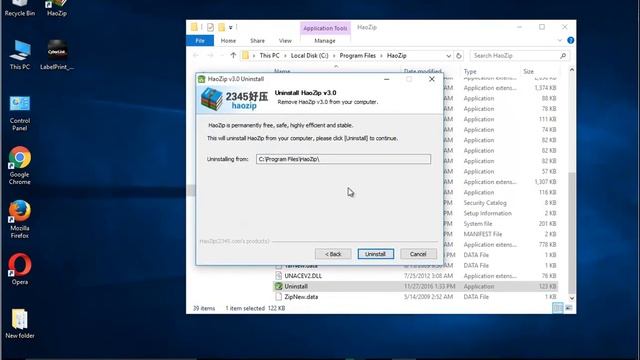Switch to Large icons view layout icon
The height and width of the screenshot is (360, 640).
pos(568,308)
